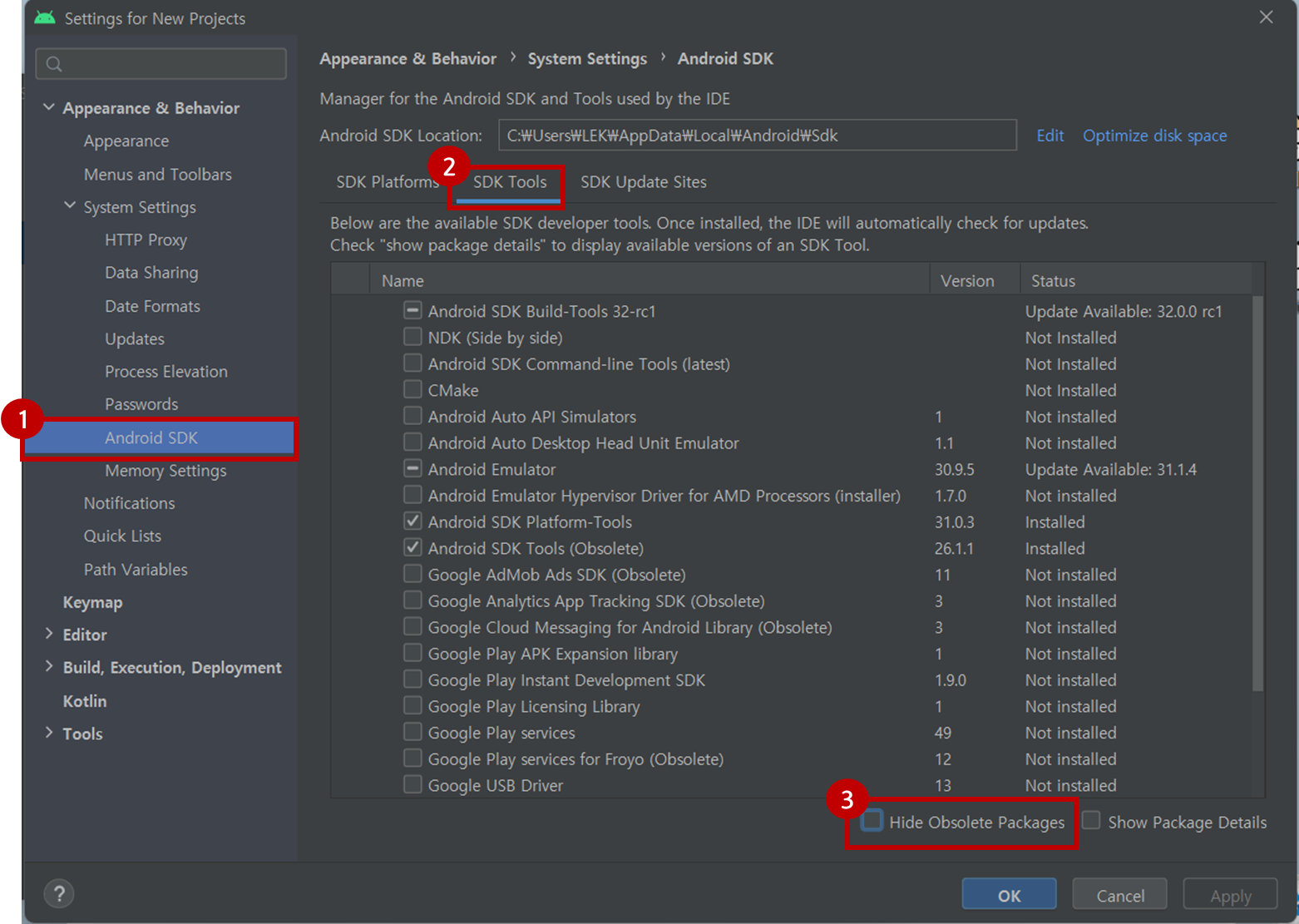Open Memory Settings page
The width and height of the screenshot is (1299, 924).
click(165, 470)
